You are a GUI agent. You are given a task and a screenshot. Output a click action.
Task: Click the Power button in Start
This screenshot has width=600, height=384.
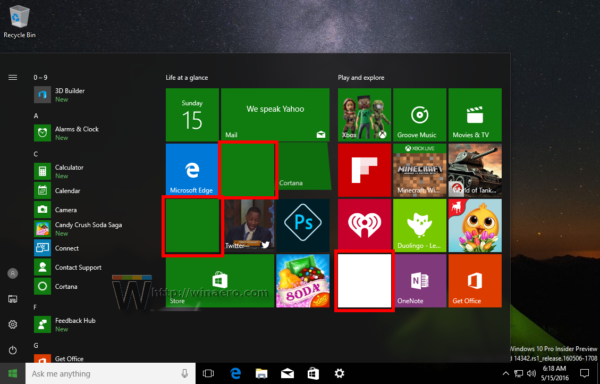[13, 350]
